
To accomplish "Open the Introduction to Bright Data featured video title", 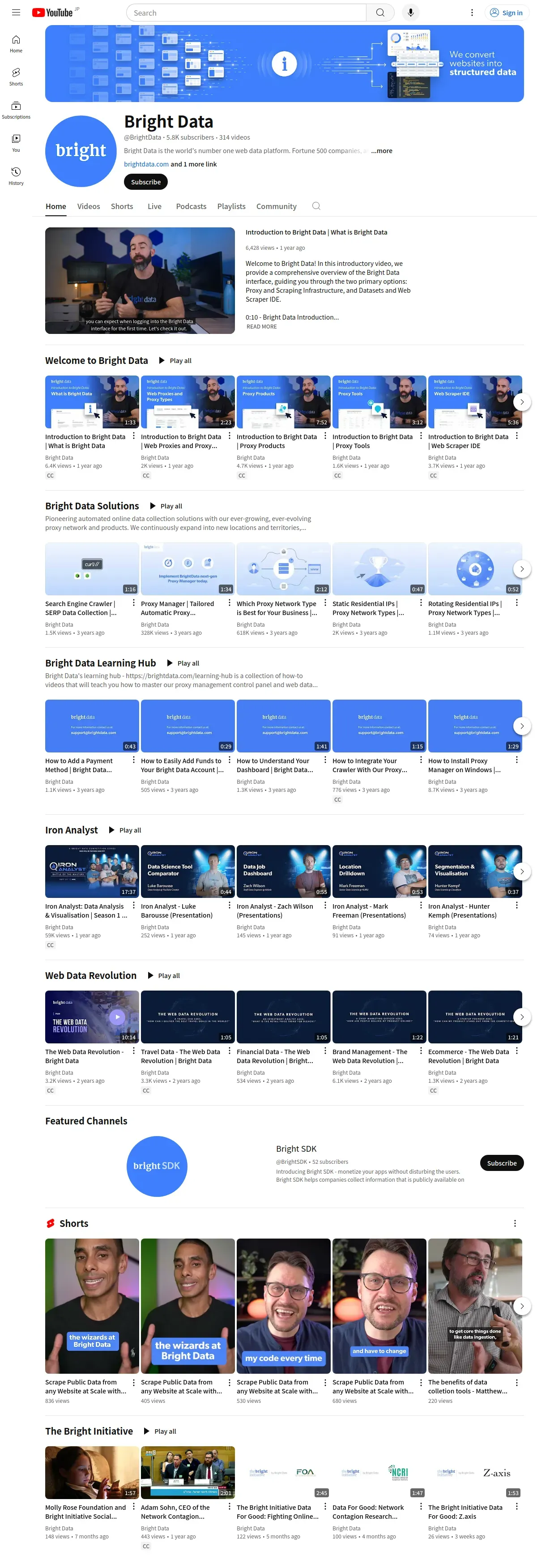I will pyautogui.click(x=316, y=232).
